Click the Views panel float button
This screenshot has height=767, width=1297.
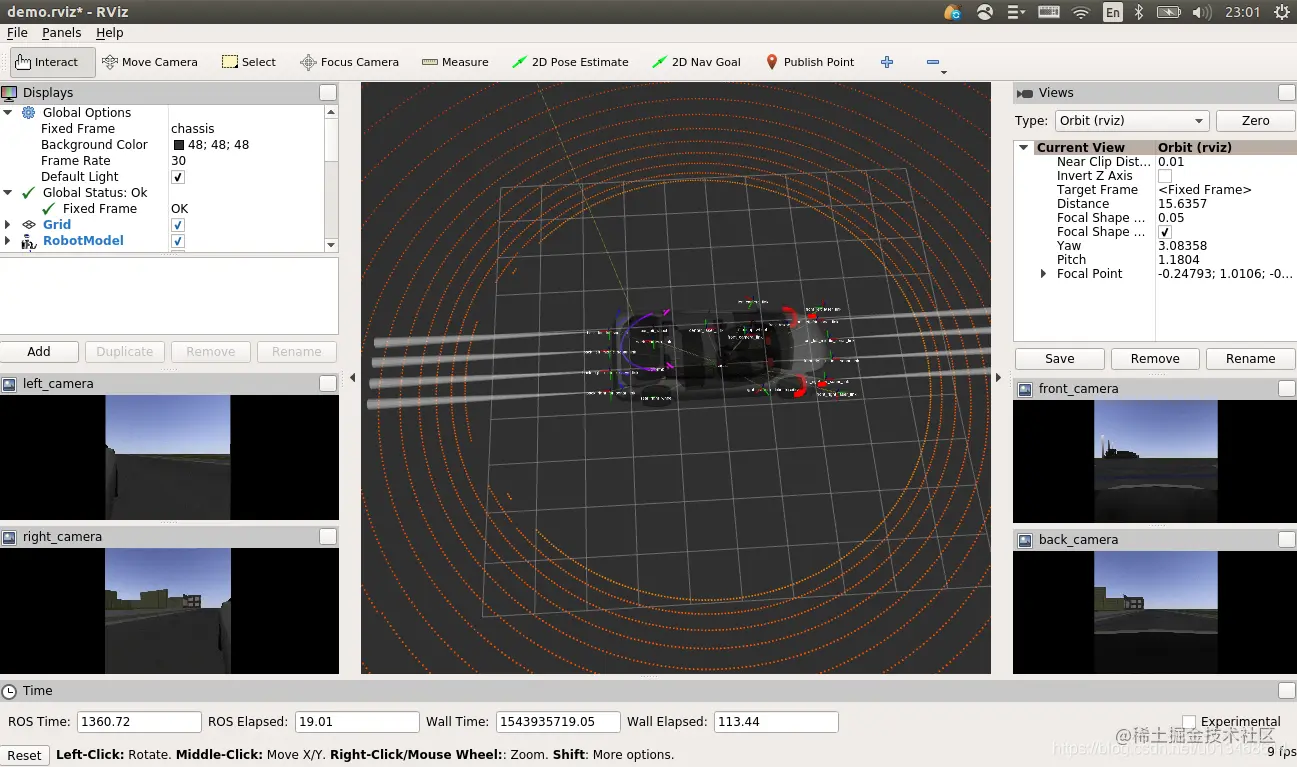[x=1287, y=93]
